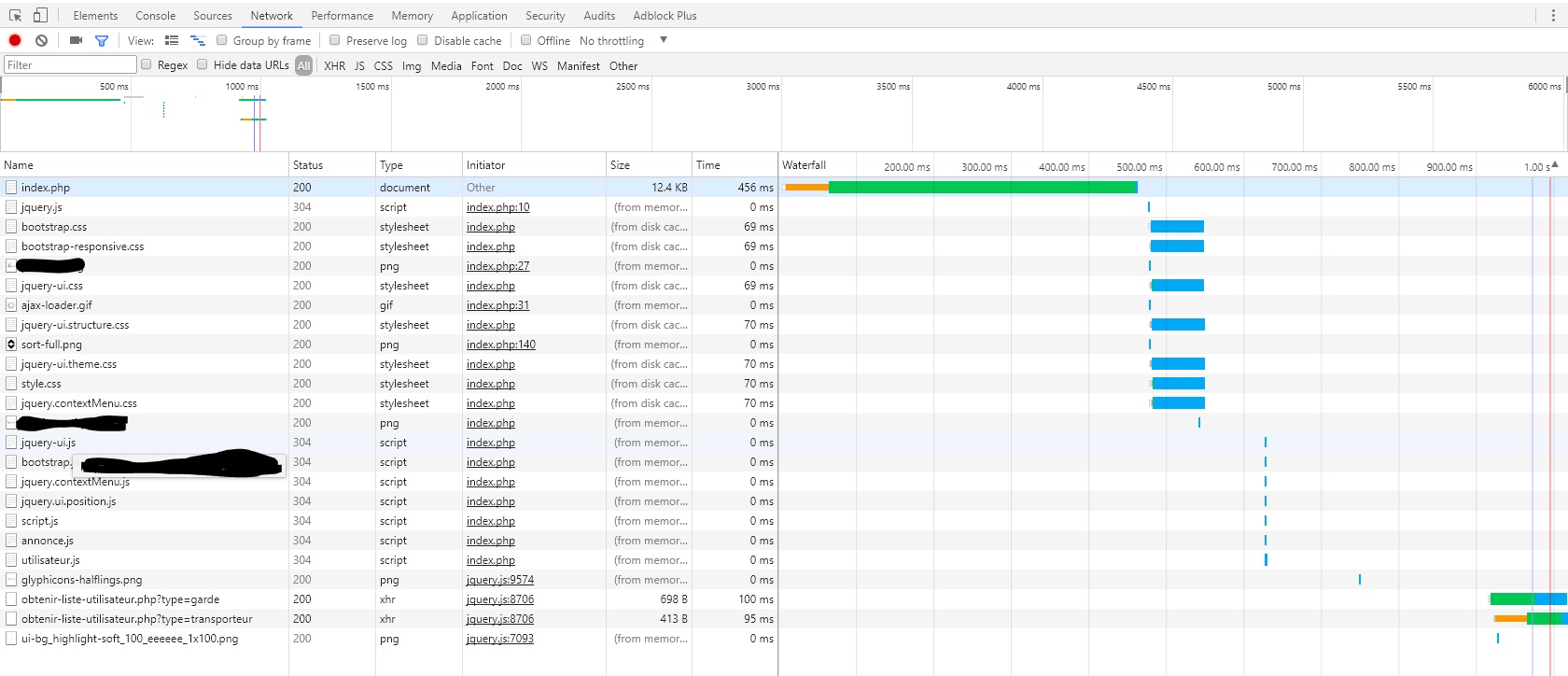The height and width of the screenshot is (676, 1568).
Task: Open the jquery.js:9574 initiator link
Action: 500,580
